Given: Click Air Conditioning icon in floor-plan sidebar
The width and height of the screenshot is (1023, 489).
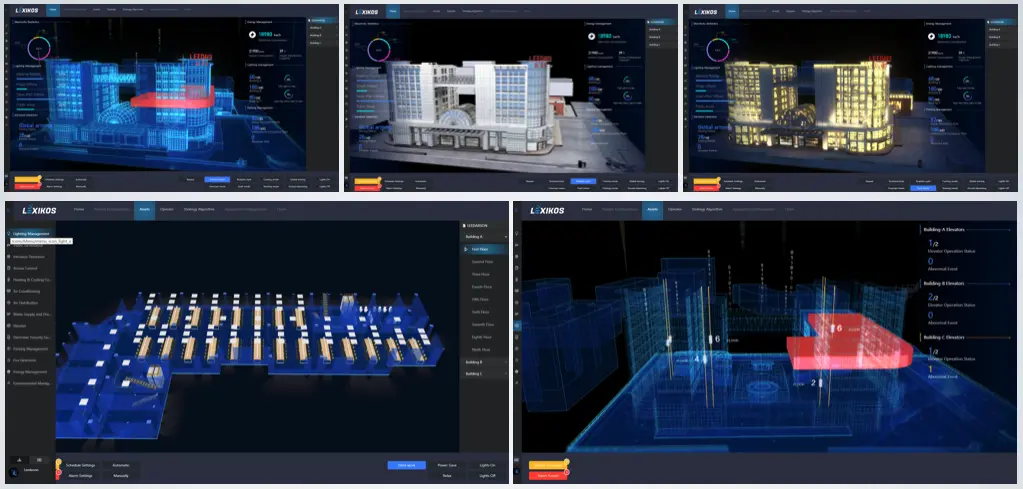Looking at the screenshot, I should click(8, 291).
